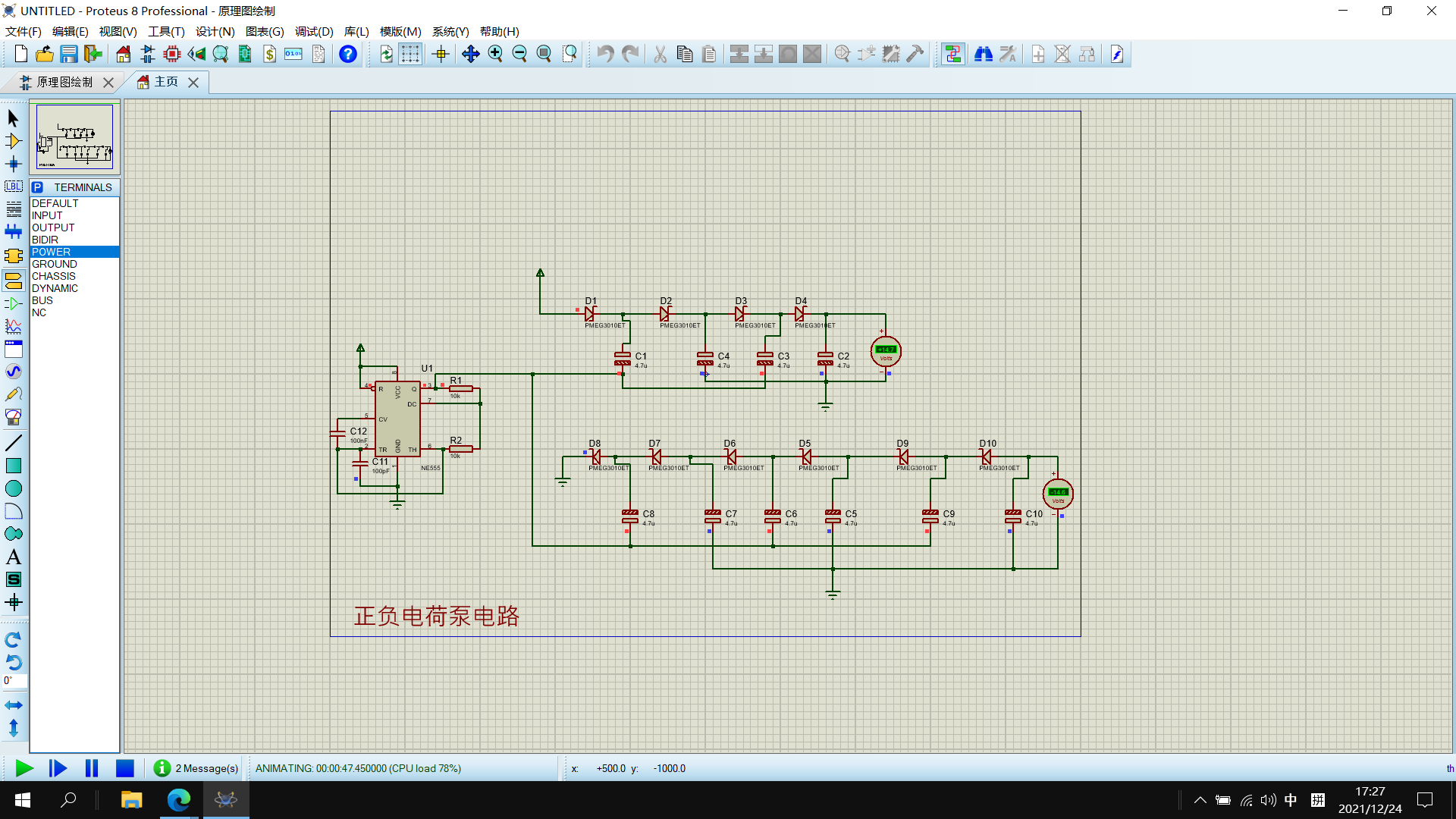
Task: Select the 2D Line drawing tool
Action: click(13, 443)
